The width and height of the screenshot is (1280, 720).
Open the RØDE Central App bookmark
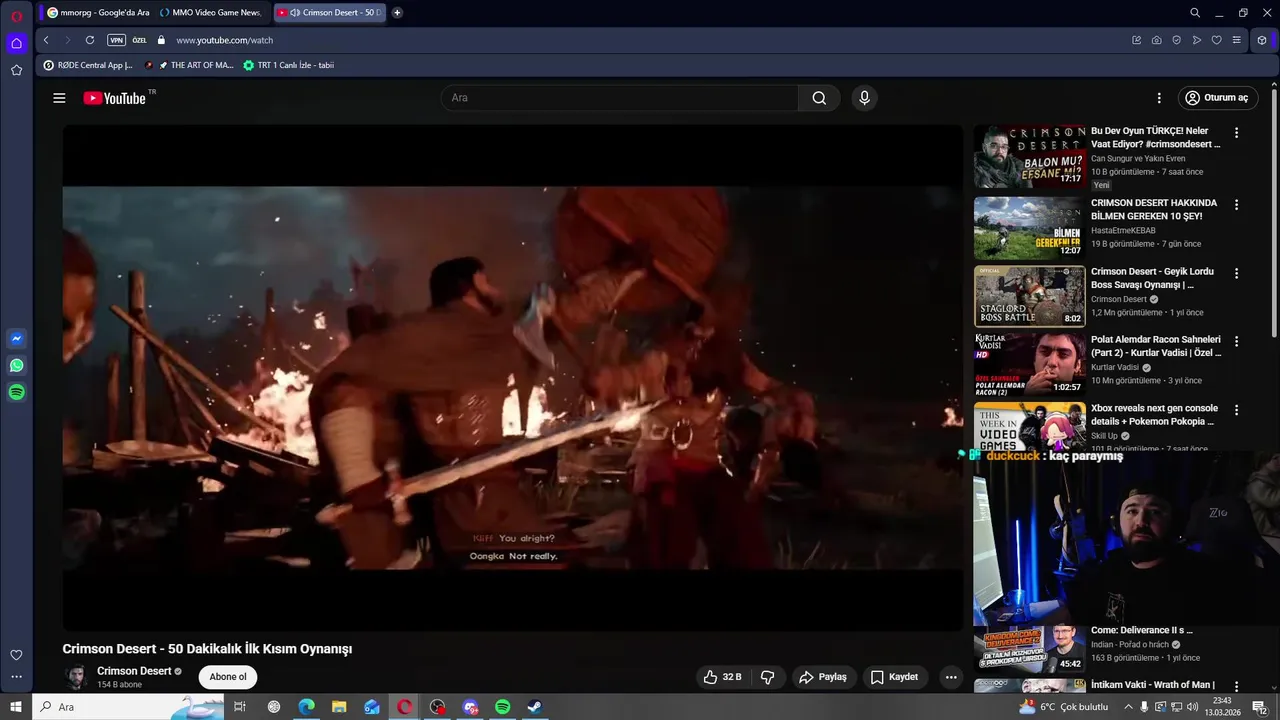coord(88,65)
